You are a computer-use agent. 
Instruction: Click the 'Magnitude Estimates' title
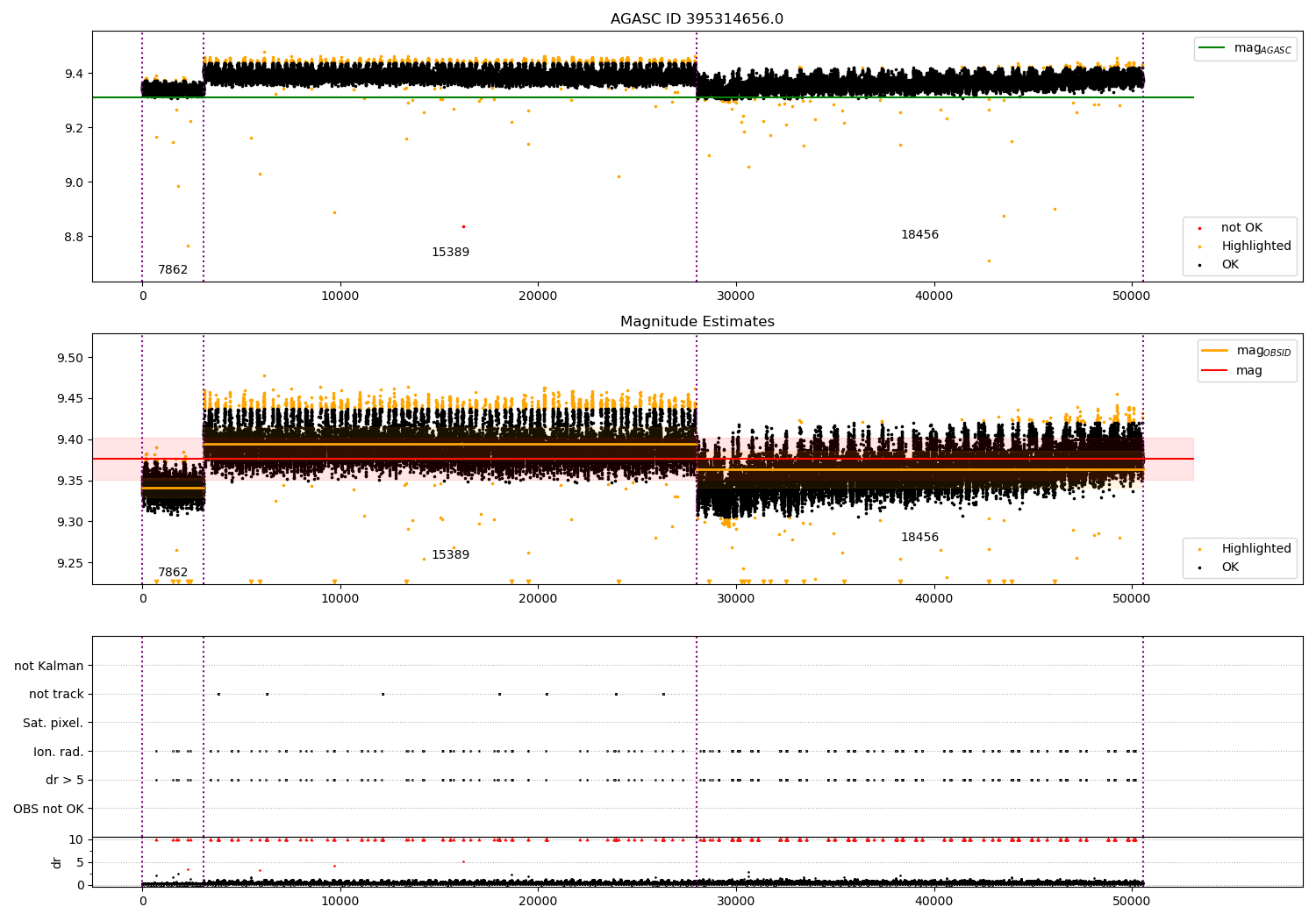[697, 322]
